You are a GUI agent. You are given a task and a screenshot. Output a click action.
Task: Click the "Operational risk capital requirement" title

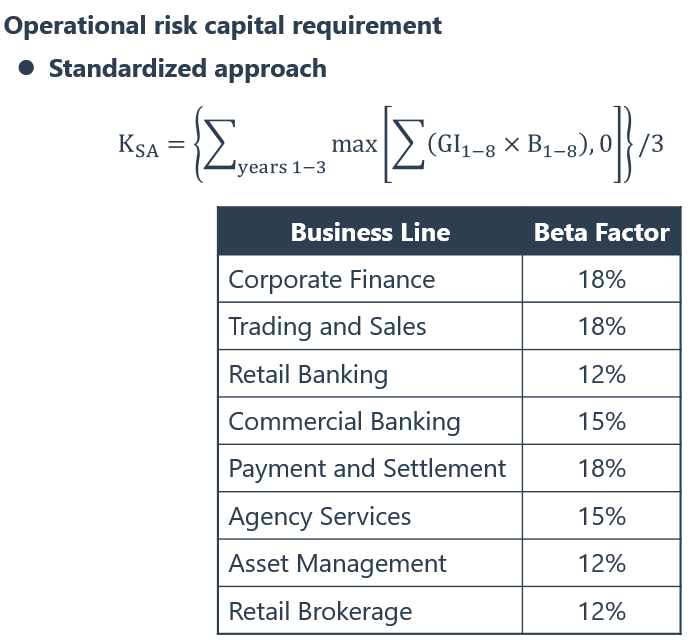pyautogui.click(x=223, y=25)
